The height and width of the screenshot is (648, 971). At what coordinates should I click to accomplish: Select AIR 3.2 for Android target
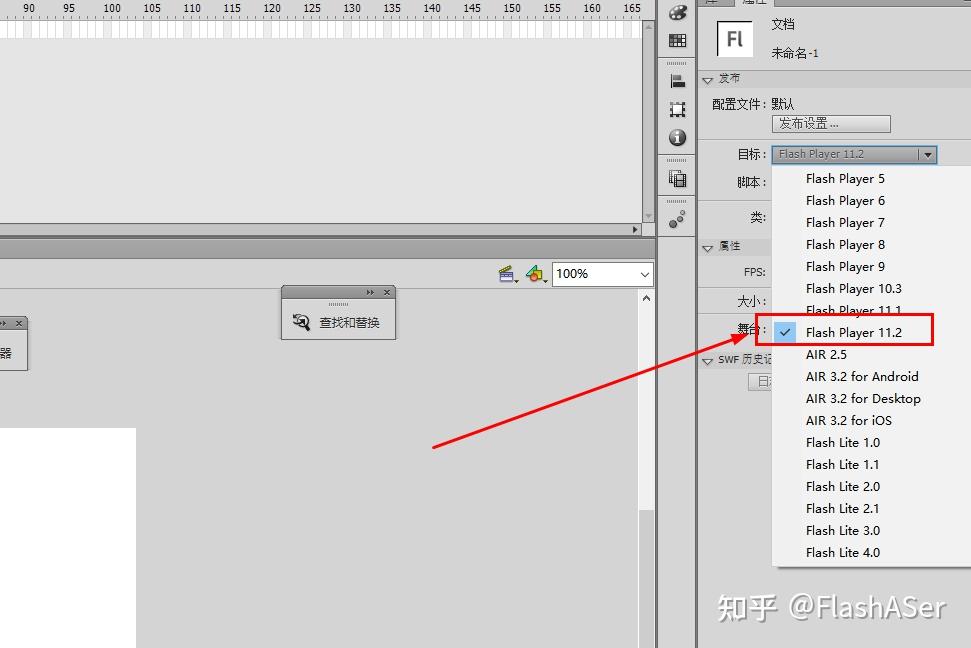[x=862, y=377]
